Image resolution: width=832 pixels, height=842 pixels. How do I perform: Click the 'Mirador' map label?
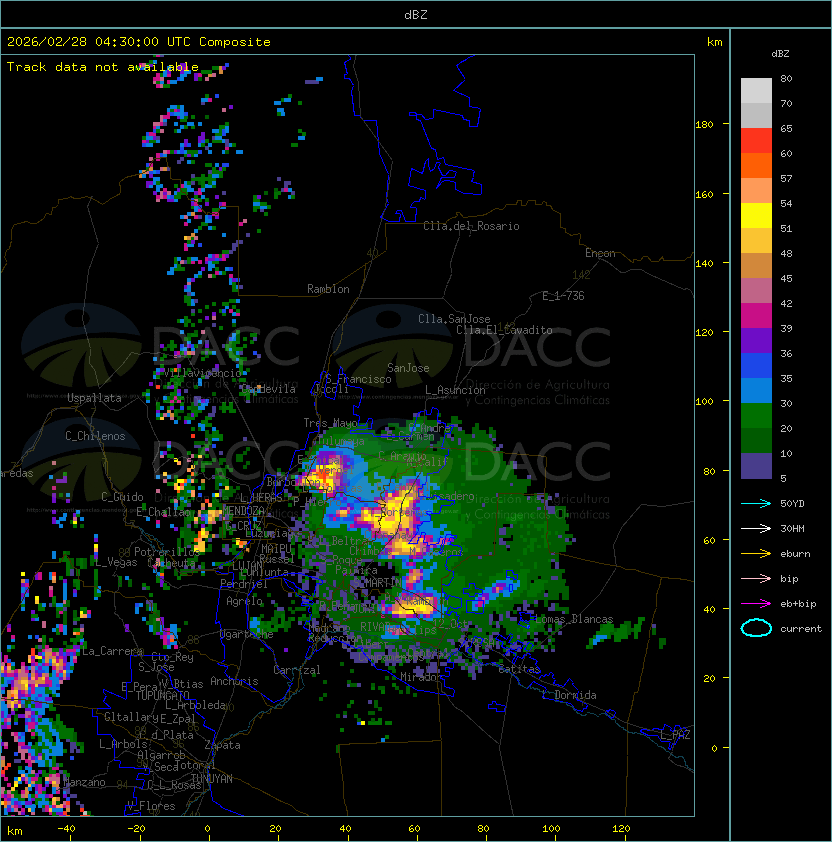[x=421, y=677]
